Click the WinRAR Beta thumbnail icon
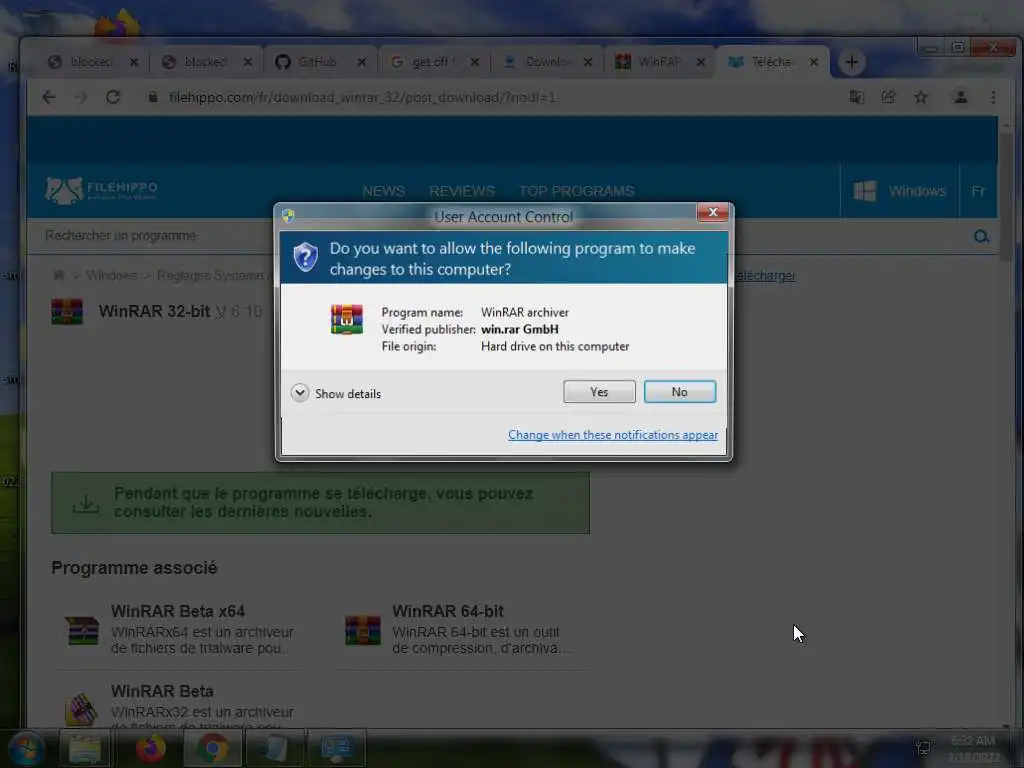The width and height of the screenshot is (1024, 768). point(82,709)
